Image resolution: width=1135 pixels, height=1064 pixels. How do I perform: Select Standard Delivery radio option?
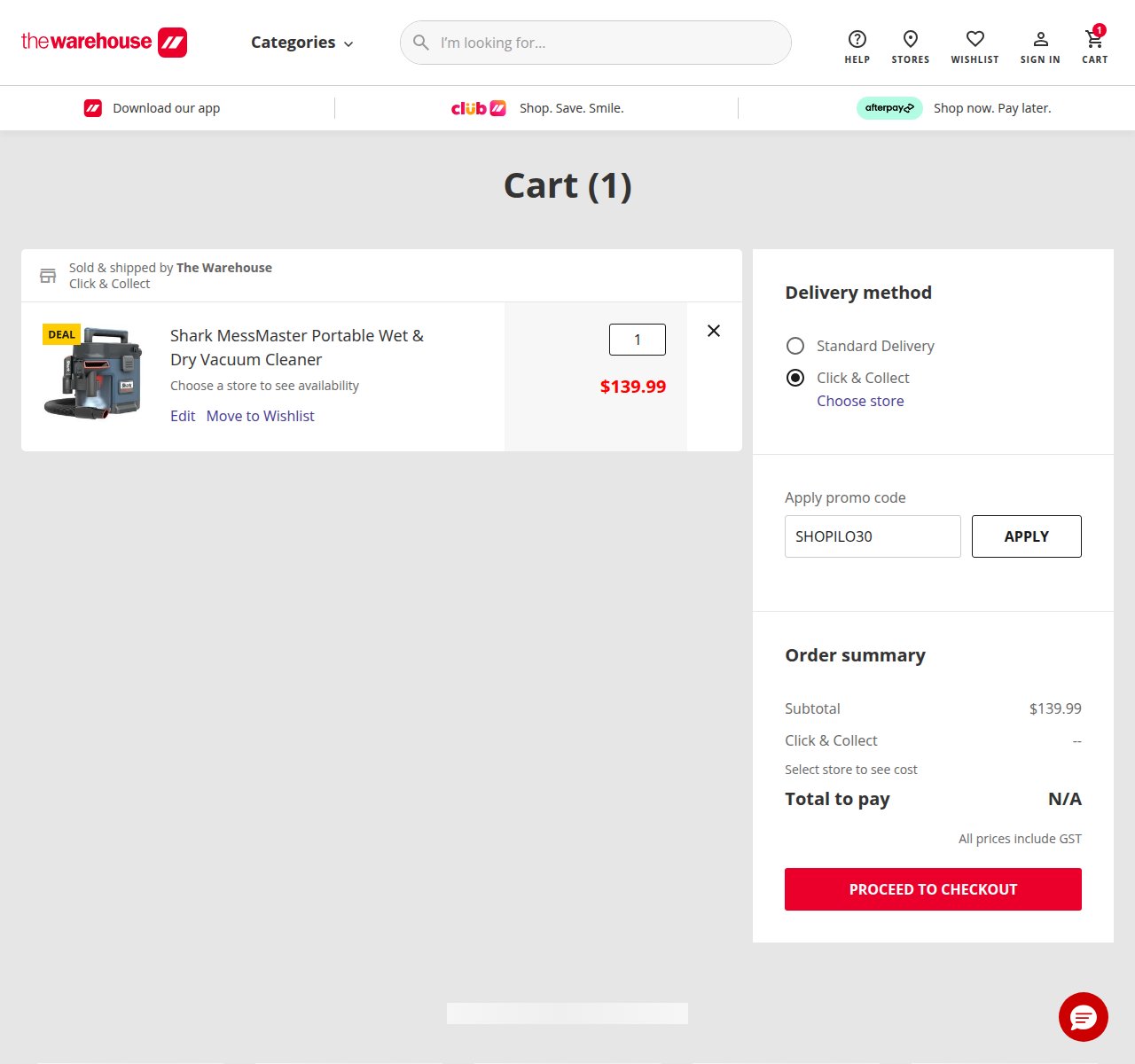coord(795,346)
